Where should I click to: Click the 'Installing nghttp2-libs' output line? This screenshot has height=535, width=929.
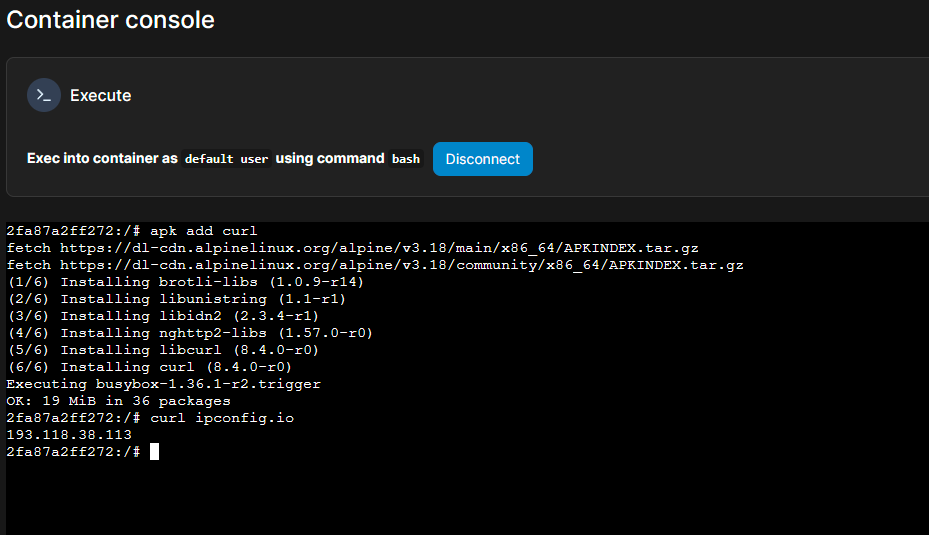[x=190, y=333]
